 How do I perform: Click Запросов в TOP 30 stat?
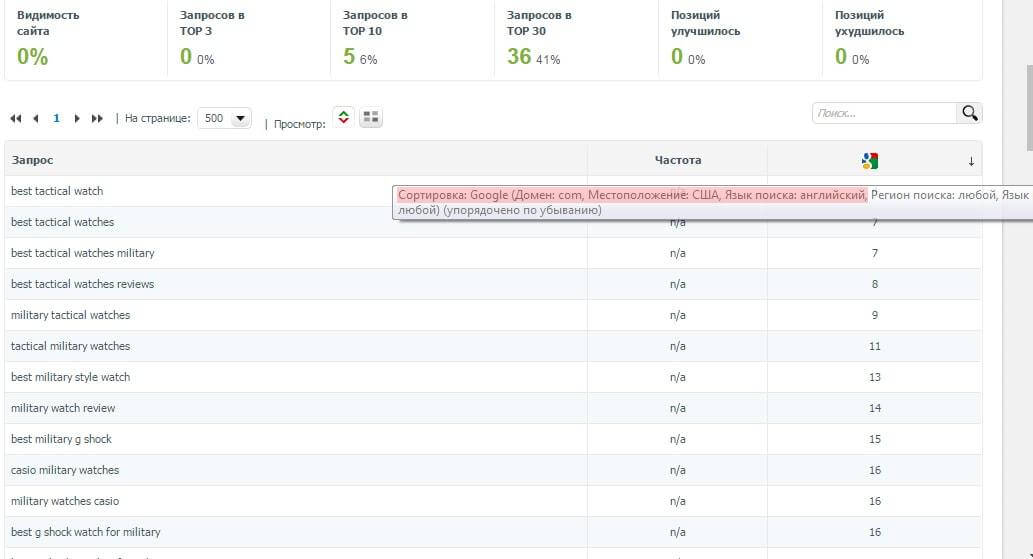click(539, 40)
